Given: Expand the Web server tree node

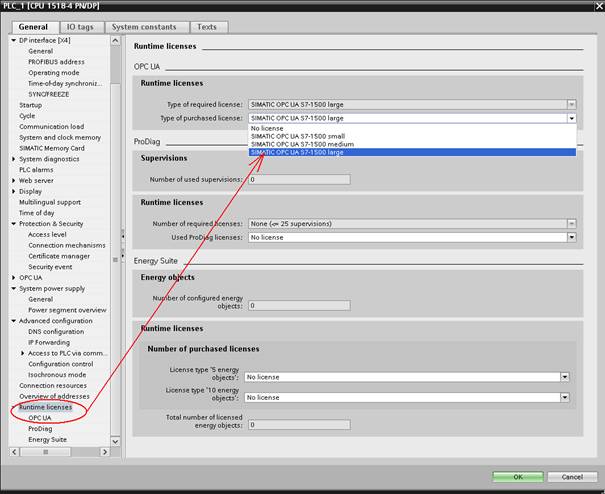Looking at the screenshot, I should point(14,181).
